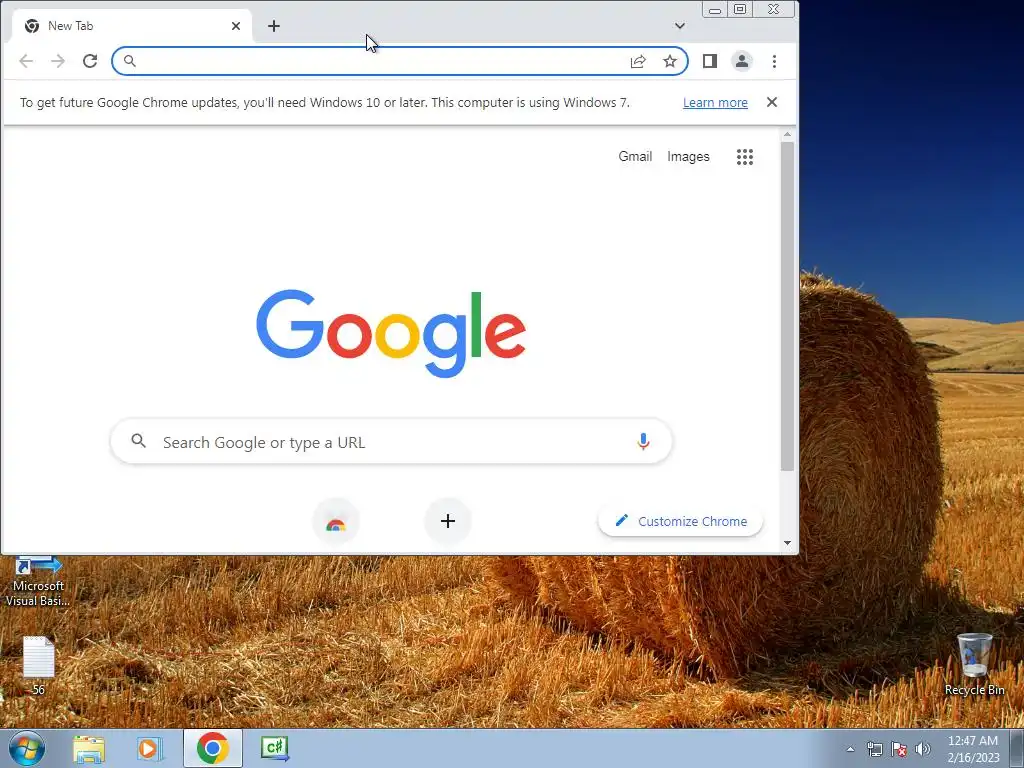Click the page scrollbar thumb

tap(788, 306)
